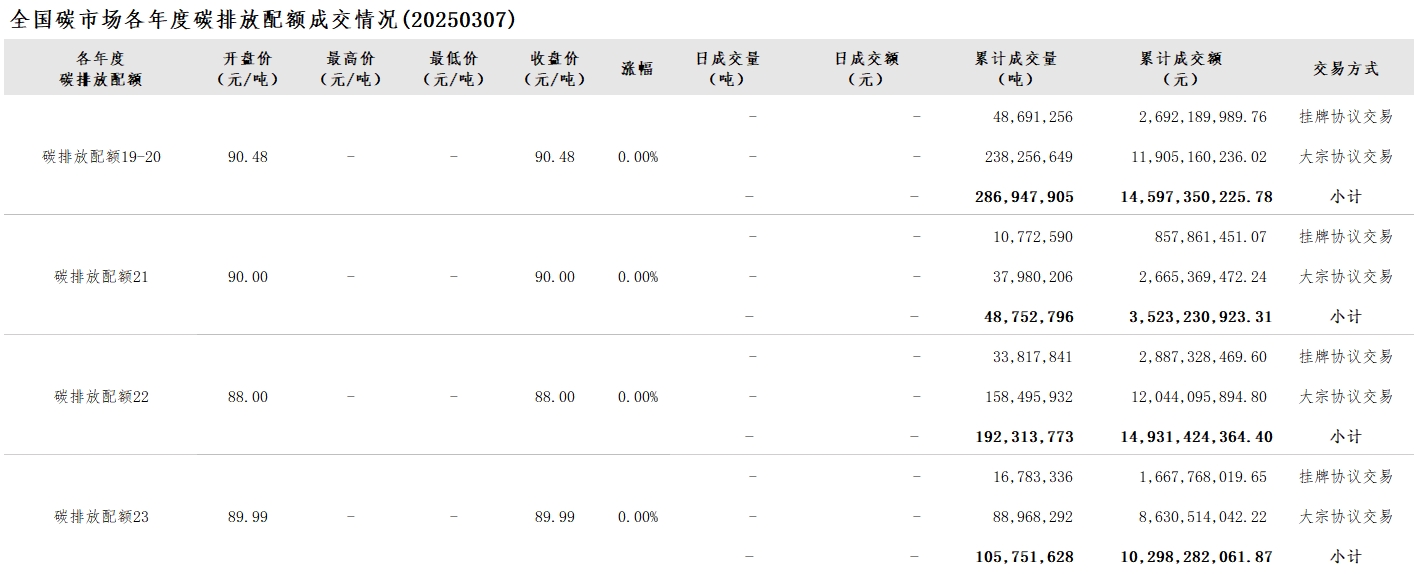Click the 最高价 column header
Image resolution: width=1419 pixels, height=574 pixels.
tap(351, 69)
